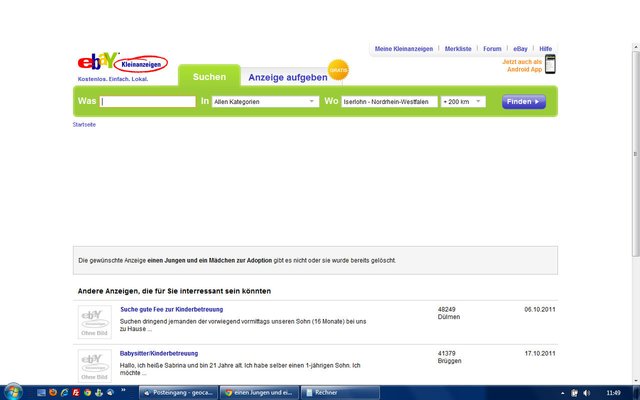
Task: Focus the Was search input field
Action: click(148, 102)
